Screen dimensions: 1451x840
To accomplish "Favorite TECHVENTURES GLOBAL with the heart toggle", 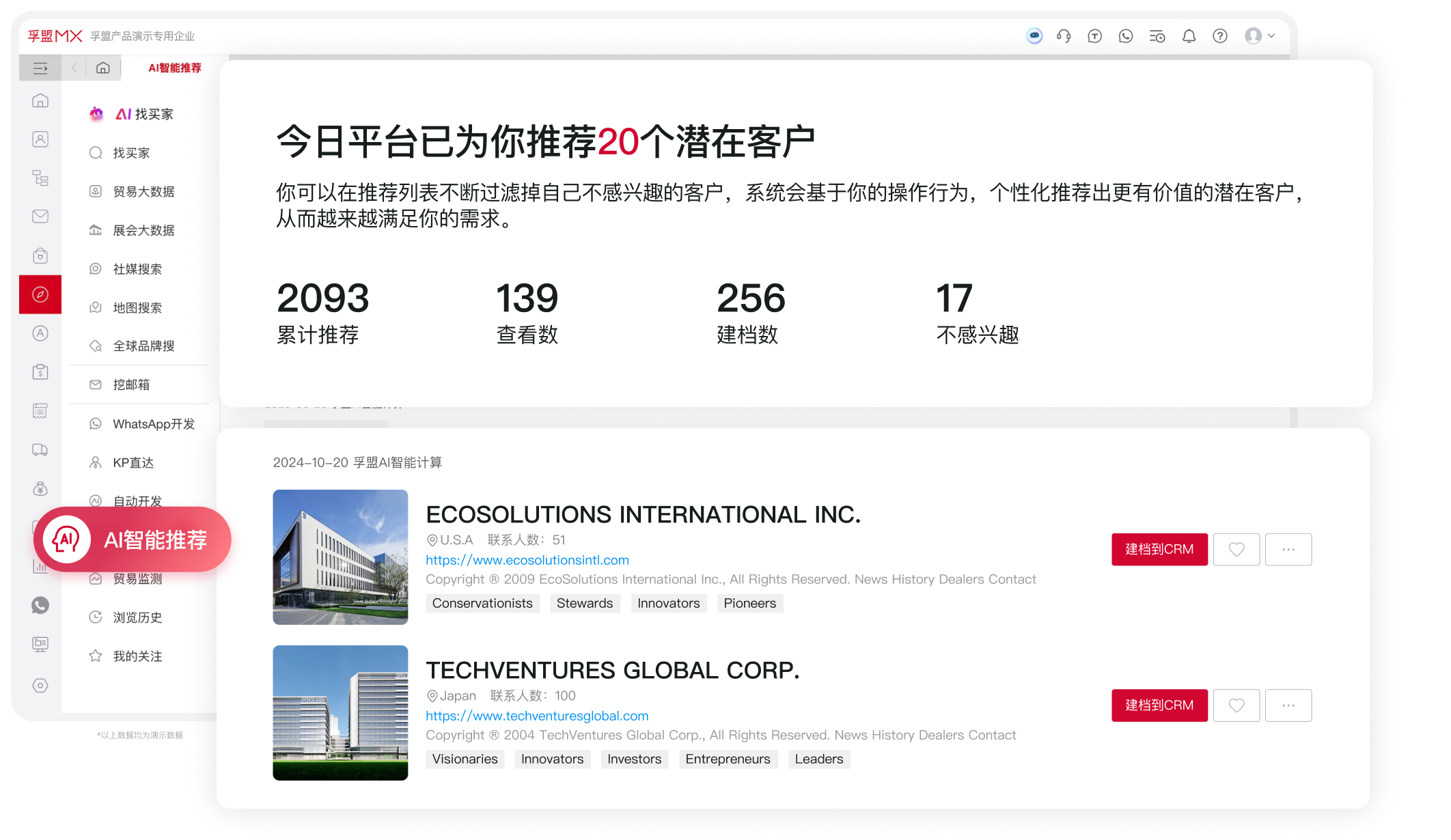I will coord(1236,705).
